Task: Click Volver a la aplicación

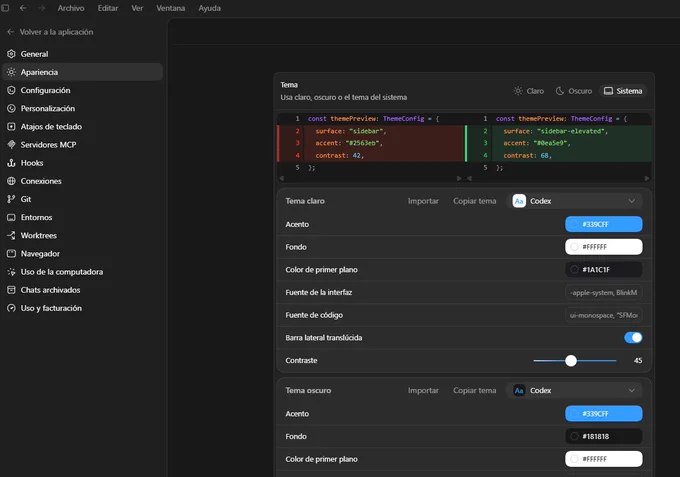Action: 50,32
